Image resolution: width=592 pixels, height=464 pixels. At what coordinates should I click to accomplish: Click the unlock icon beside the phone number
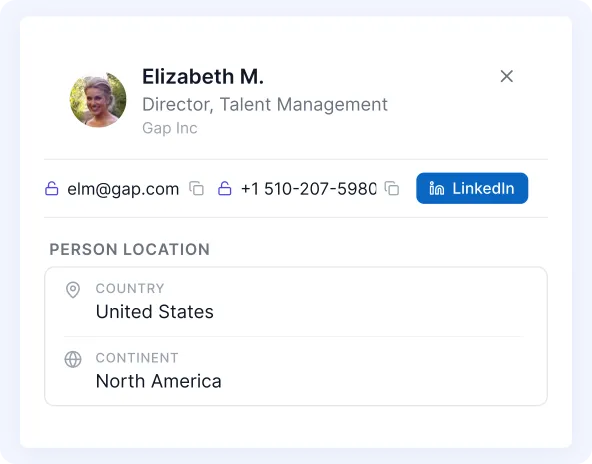click(x=225, y=188)
